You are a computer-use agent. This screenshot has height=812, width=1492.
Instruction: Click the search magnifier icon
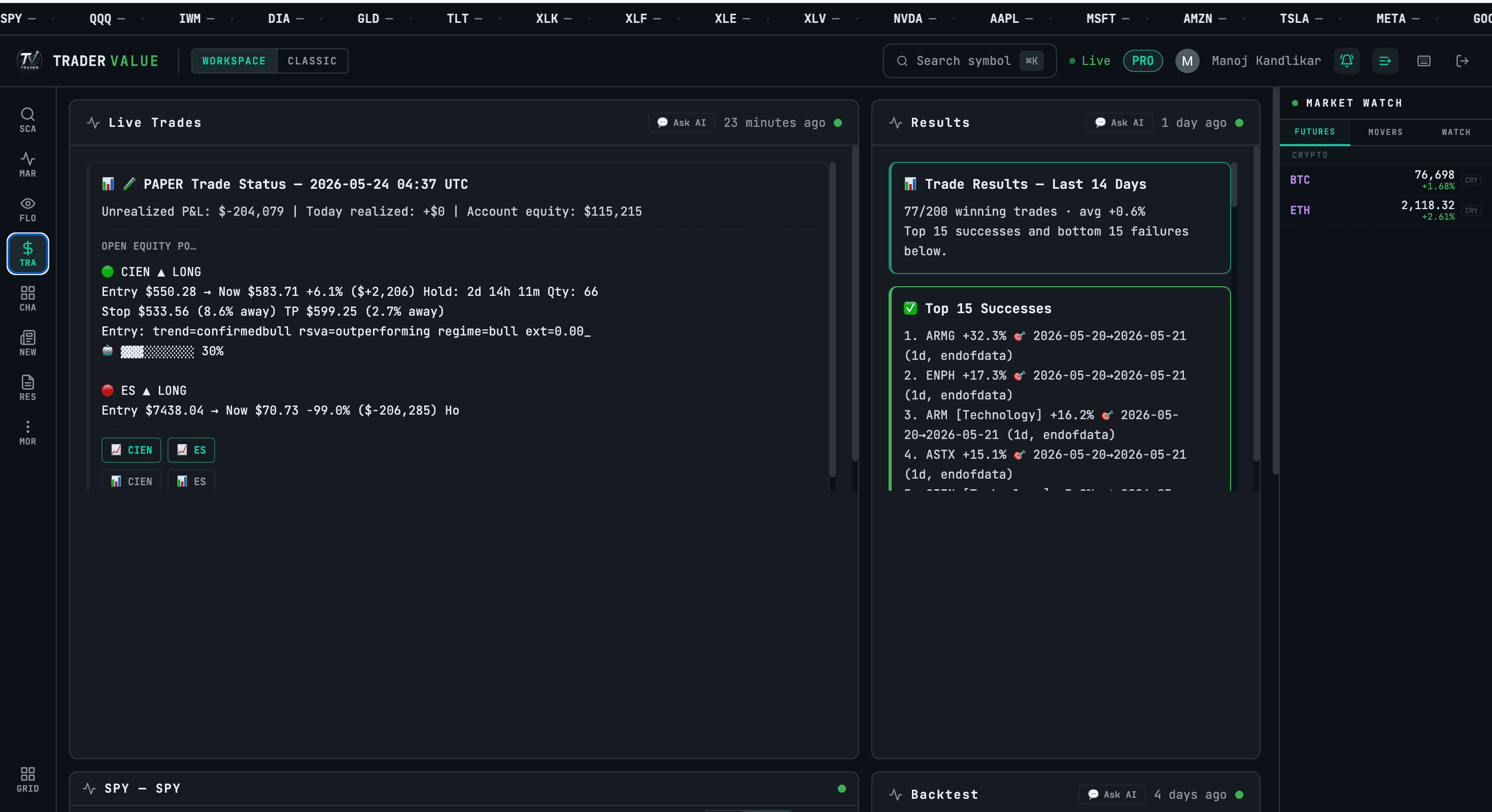[902, 61]
